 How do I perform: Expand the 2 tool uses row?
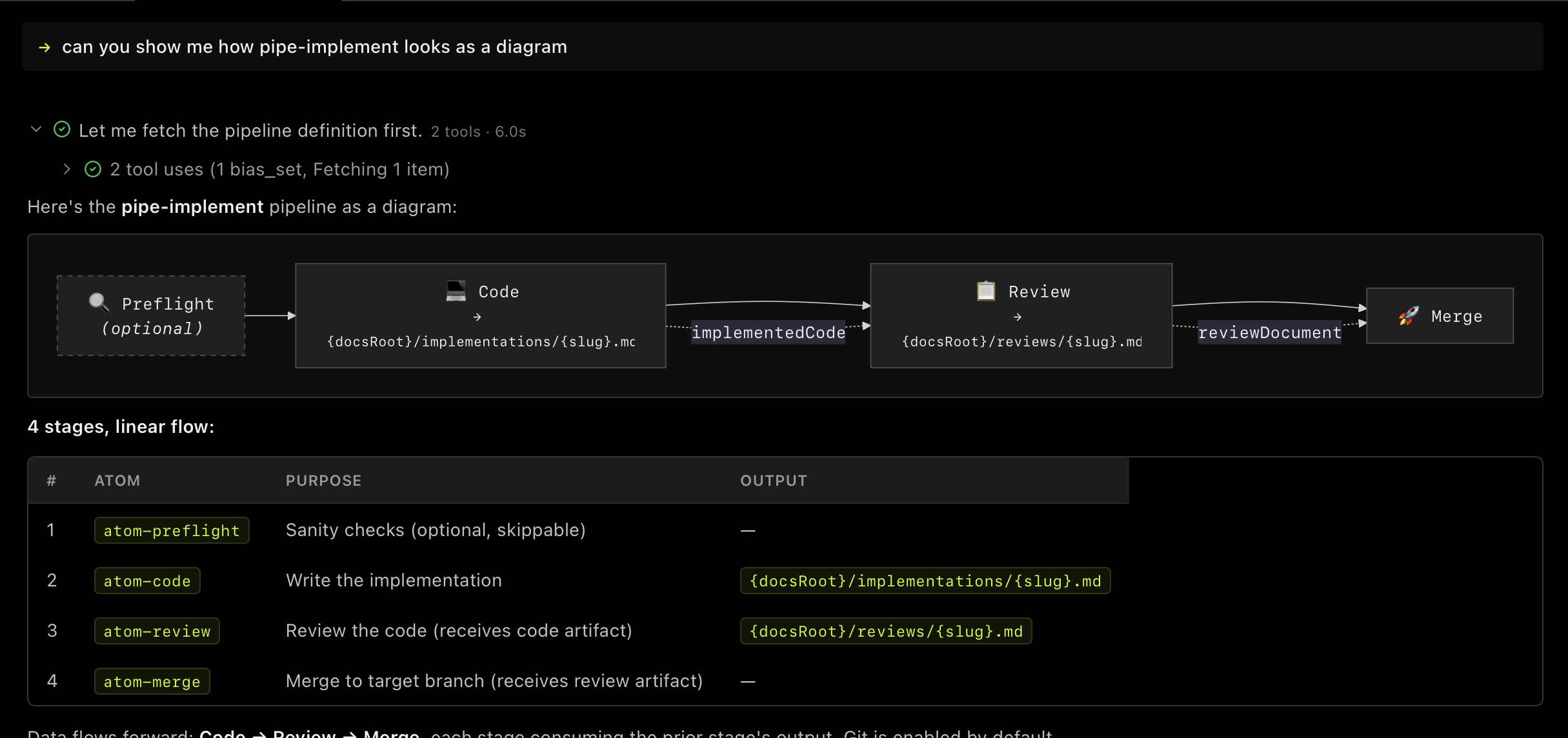point(66,169)
